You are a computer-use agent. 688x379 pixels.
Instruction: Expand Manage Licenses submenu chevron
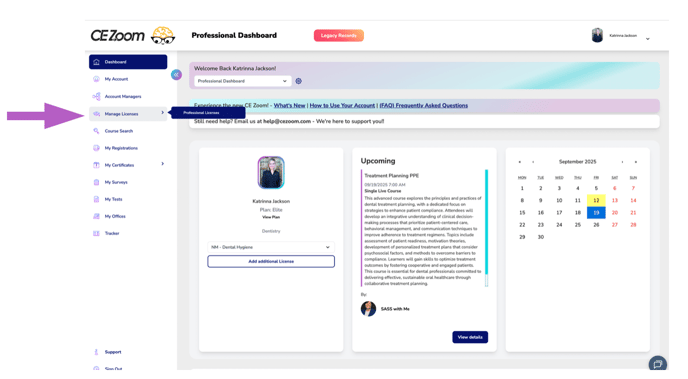point(162,113)
